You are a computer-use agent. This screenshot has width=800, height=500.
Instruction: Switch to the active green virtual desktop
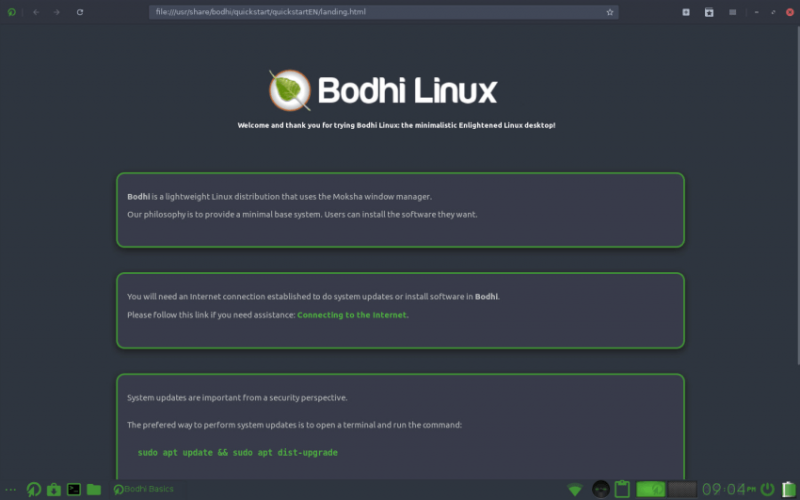pos(651,489)
